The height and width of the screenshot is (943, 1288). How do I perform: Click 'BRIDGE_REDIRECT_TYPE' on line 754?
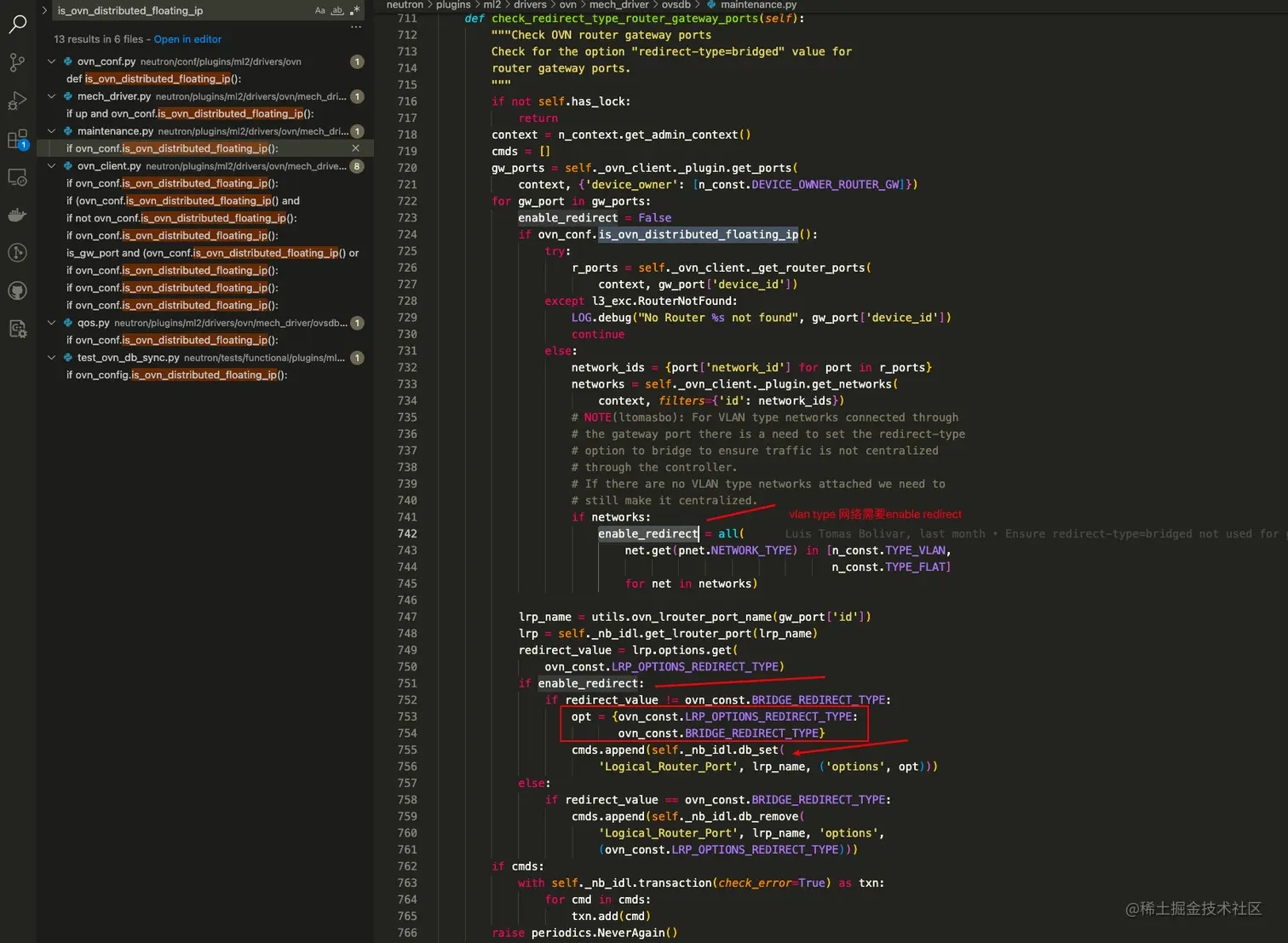(752, 733)
